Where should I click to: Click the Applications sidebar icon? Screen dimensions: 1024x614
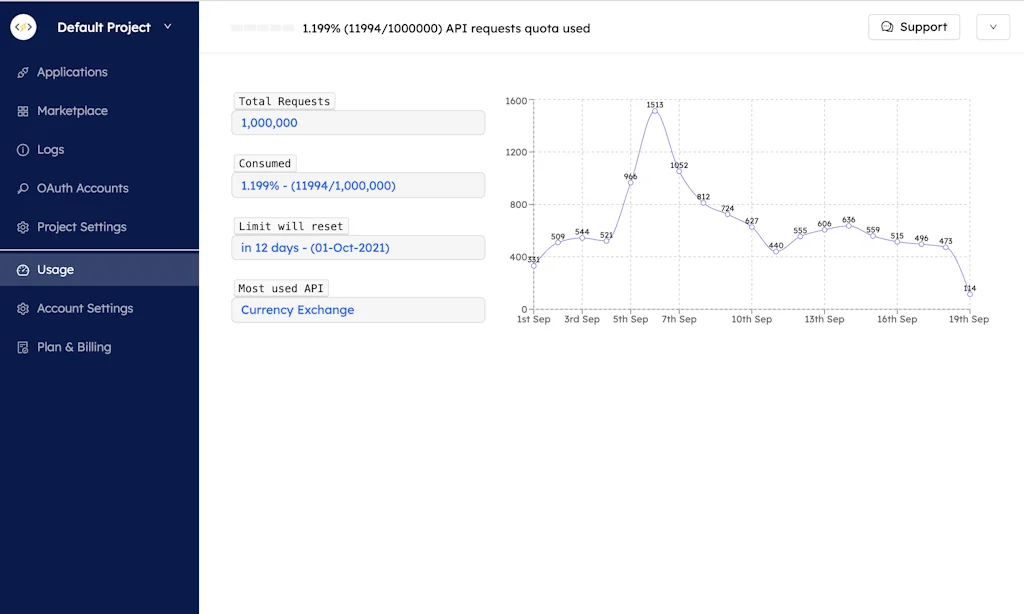point(24,72)
